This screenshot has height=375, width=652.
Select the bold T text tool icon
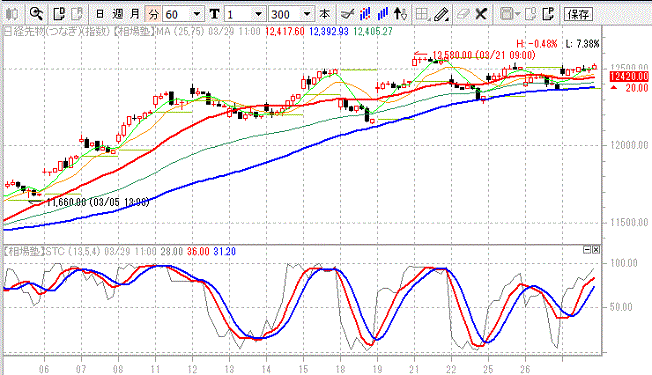(214, 15)
